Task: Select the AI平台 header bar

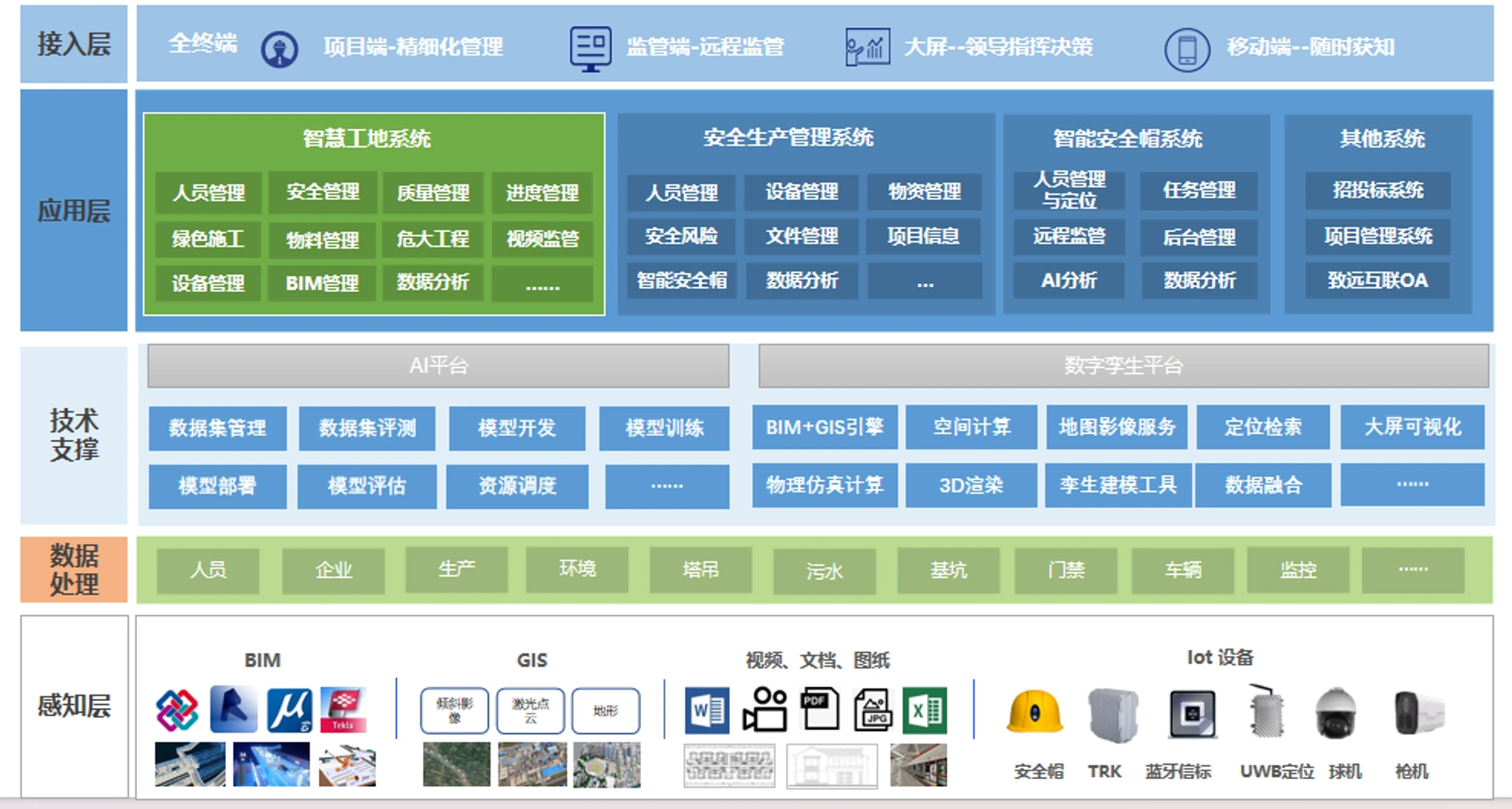Action: click(438, 366)
